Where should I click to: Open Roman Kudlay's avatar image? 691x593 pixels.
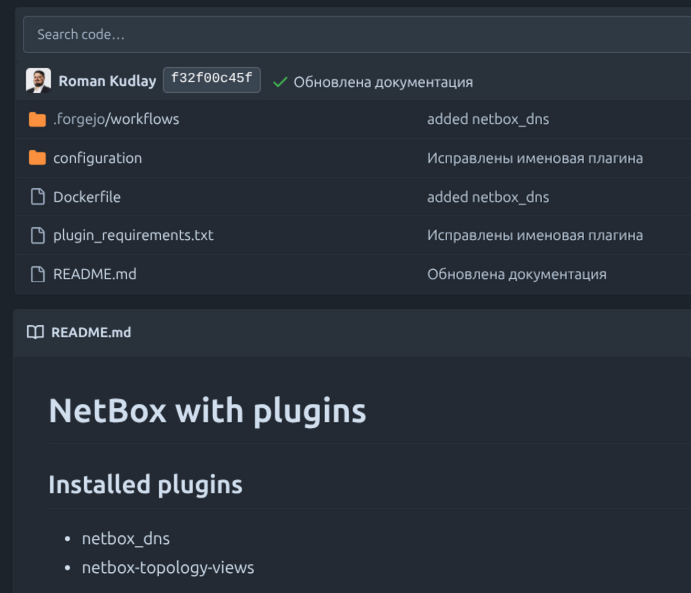click(x=38, y=81)
